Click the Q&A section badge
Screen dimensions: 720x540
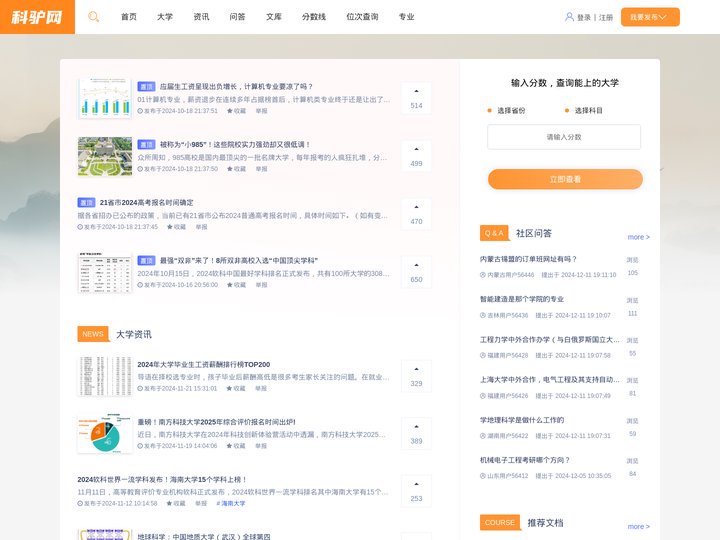(x=494, y=233)
